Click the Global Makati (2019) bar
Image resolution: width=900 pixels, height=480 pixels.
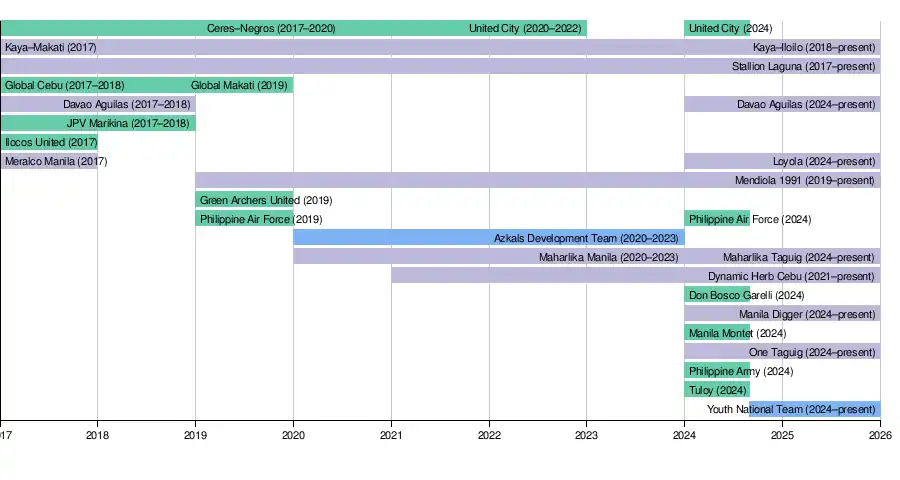tap(244, 85)
